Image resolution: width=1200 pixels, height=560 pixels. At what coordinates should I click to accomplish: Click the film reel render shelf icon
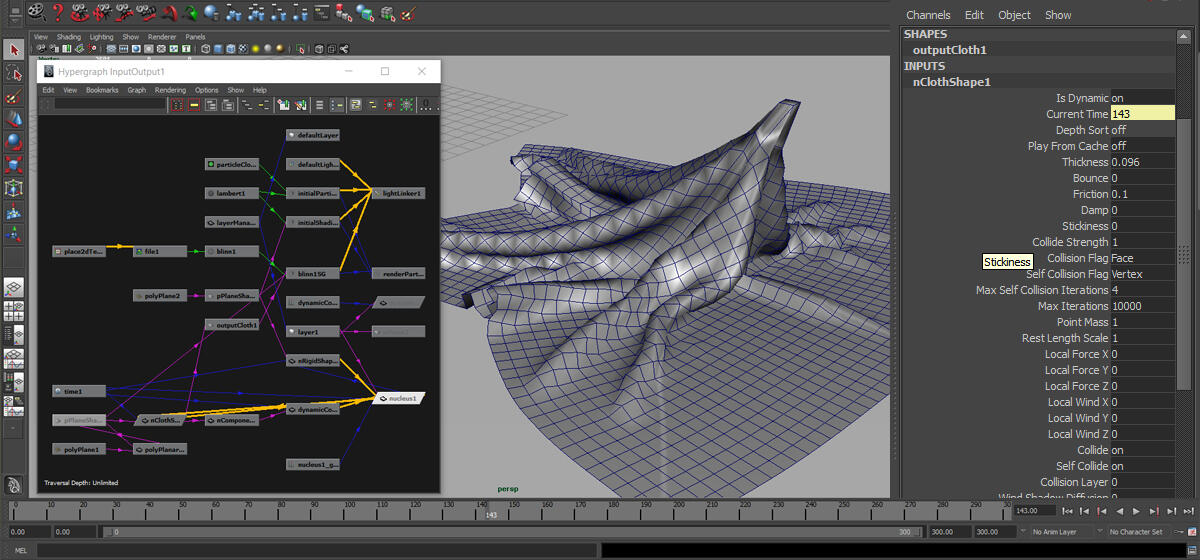click(x=35, y=12)
